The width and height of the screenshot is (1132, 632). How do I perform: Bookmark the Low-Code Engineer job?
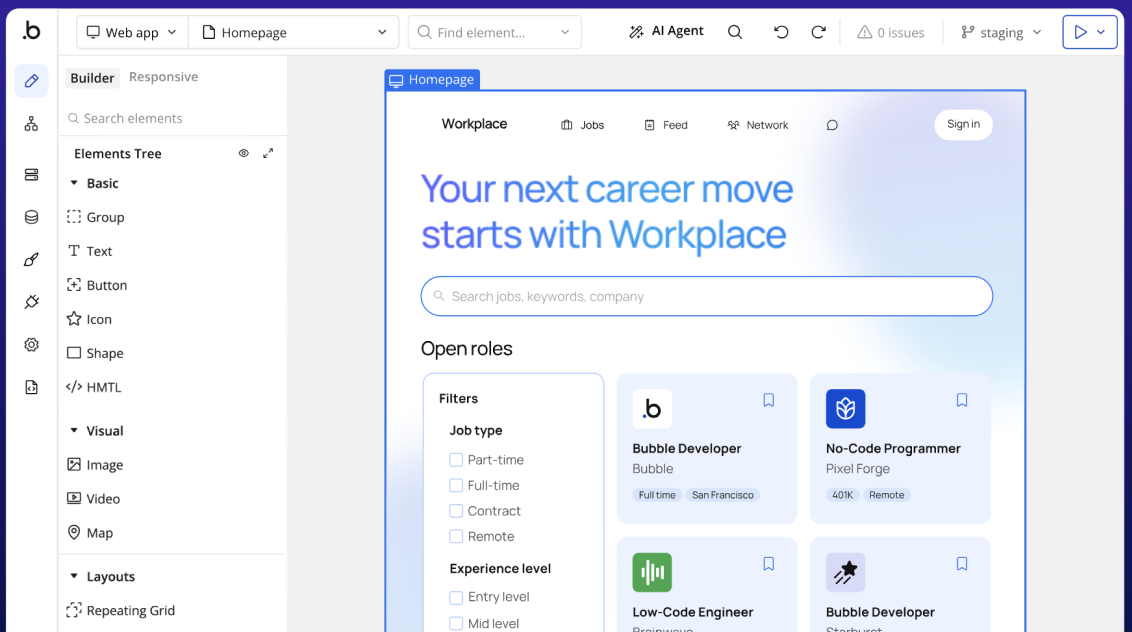[768, 563]
